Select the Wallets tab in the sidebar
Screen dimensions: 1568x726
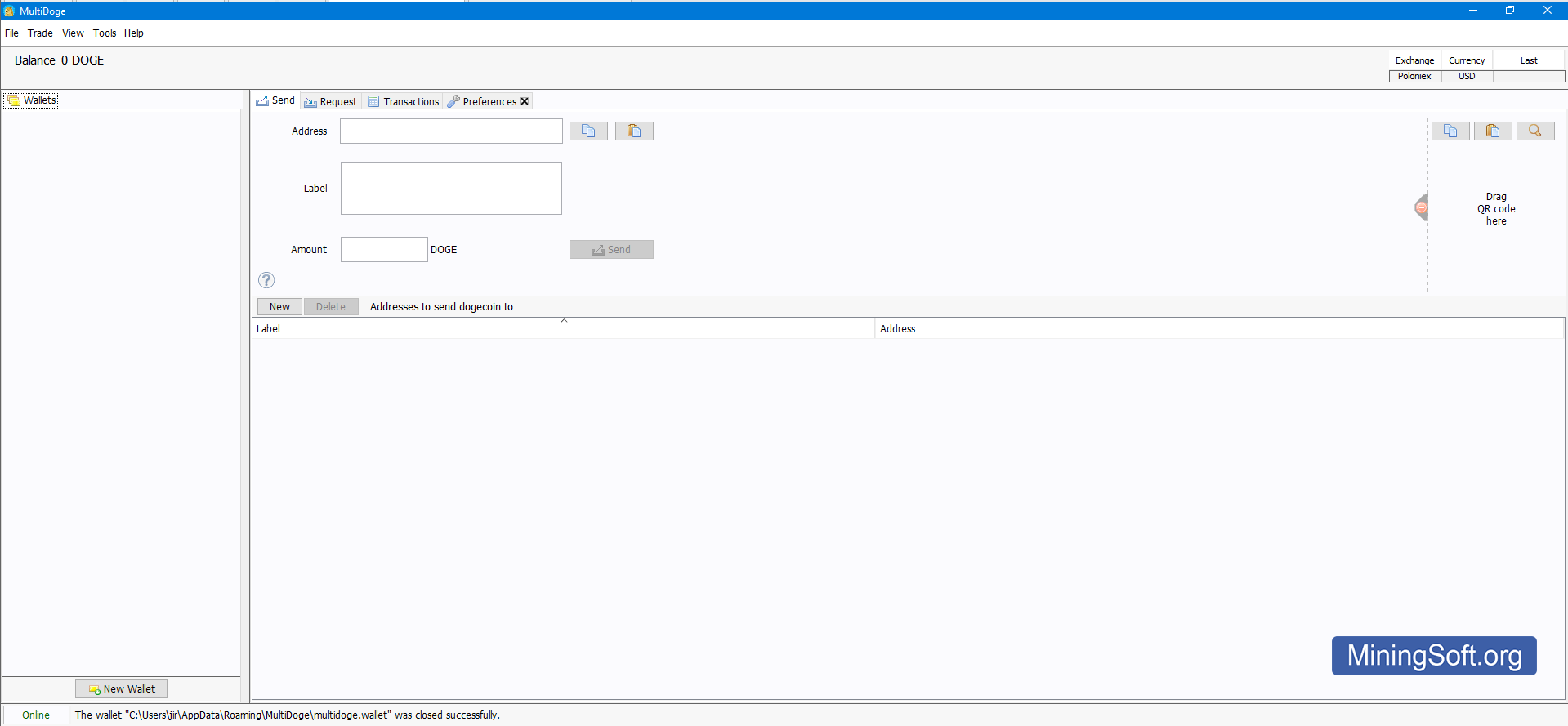click(32, 100)
